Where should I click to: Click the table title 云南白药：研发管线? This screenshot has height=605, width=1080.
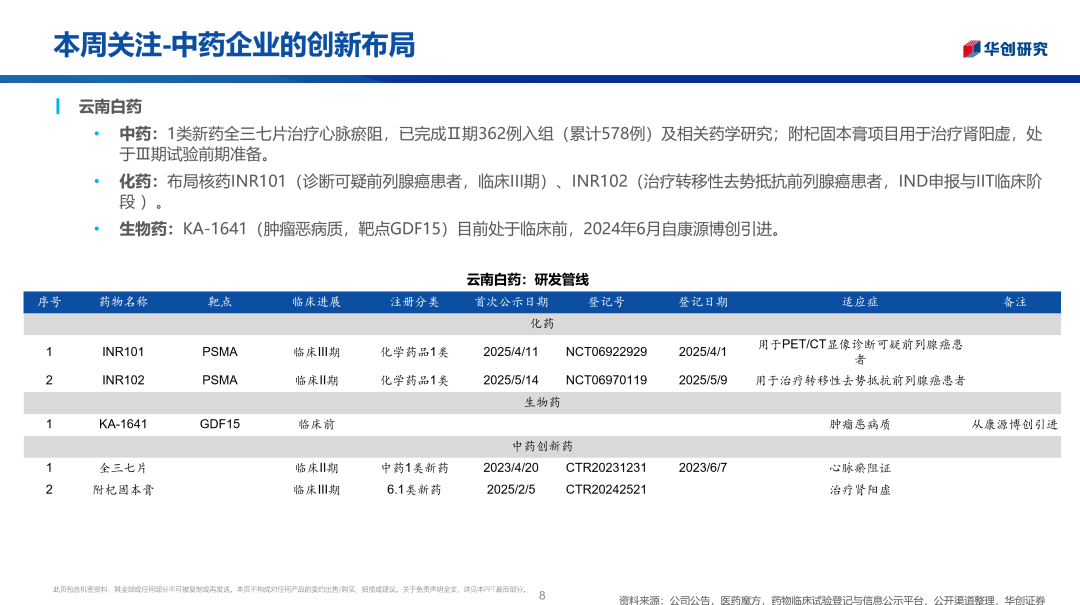point(528,280)
